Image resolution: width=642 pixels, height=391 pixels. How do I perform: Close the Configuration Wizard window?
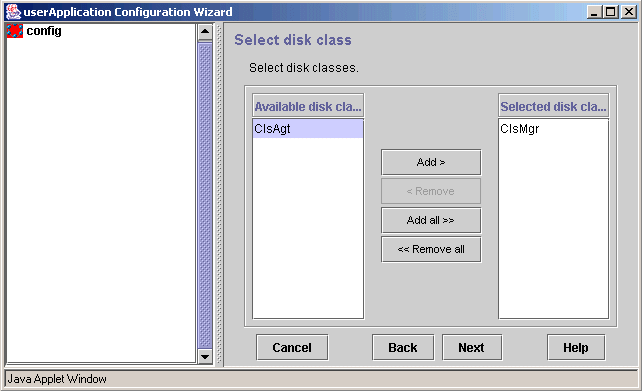[x=628, y=12]
